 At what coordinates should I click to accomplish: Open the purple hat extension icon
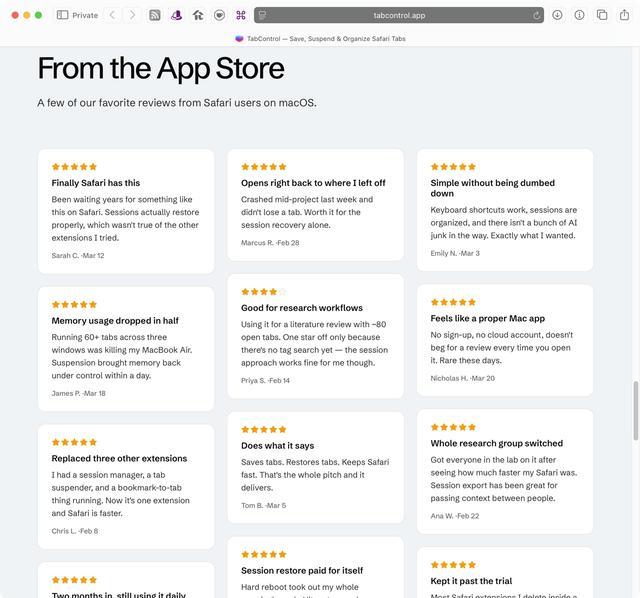(x=176, y=15)
